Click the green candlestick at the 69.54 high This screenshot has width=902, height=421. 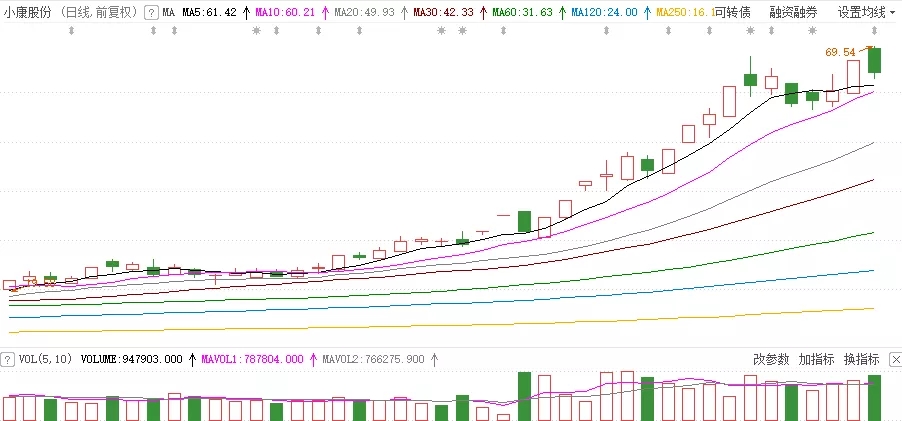874,60
